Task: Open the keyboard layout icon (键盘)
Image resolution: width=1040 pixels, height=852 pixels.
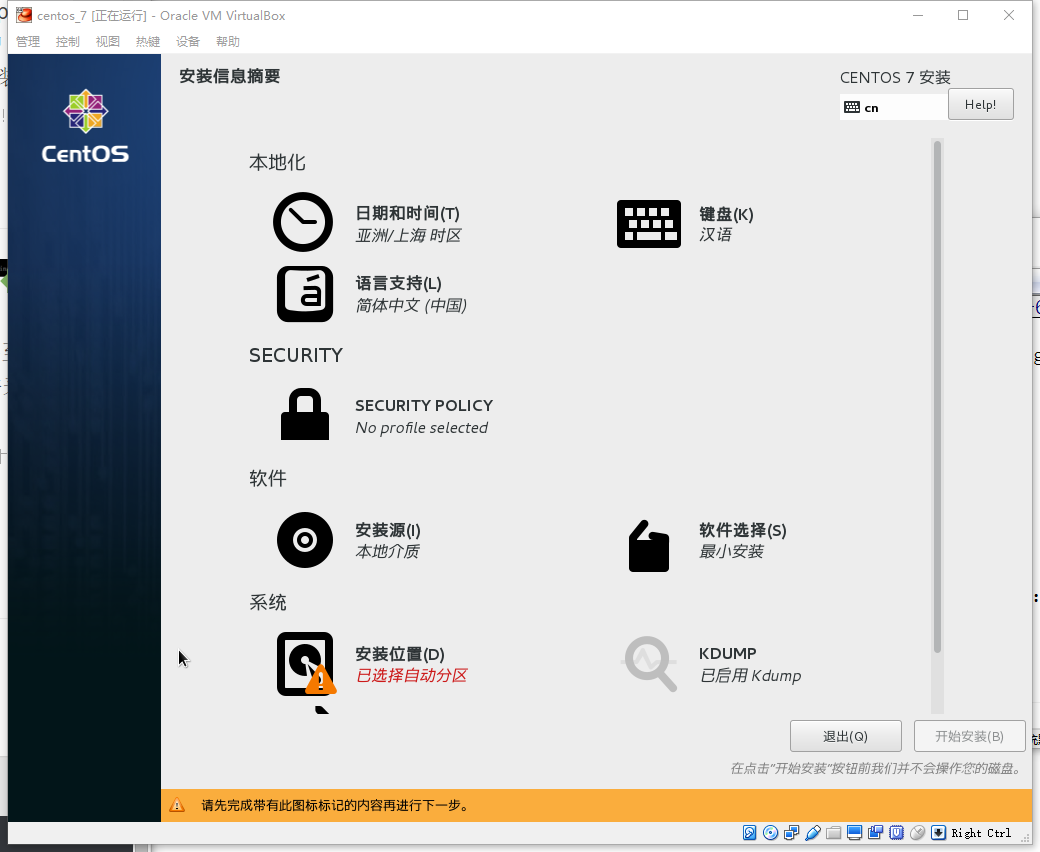Action: pos(649,224)
